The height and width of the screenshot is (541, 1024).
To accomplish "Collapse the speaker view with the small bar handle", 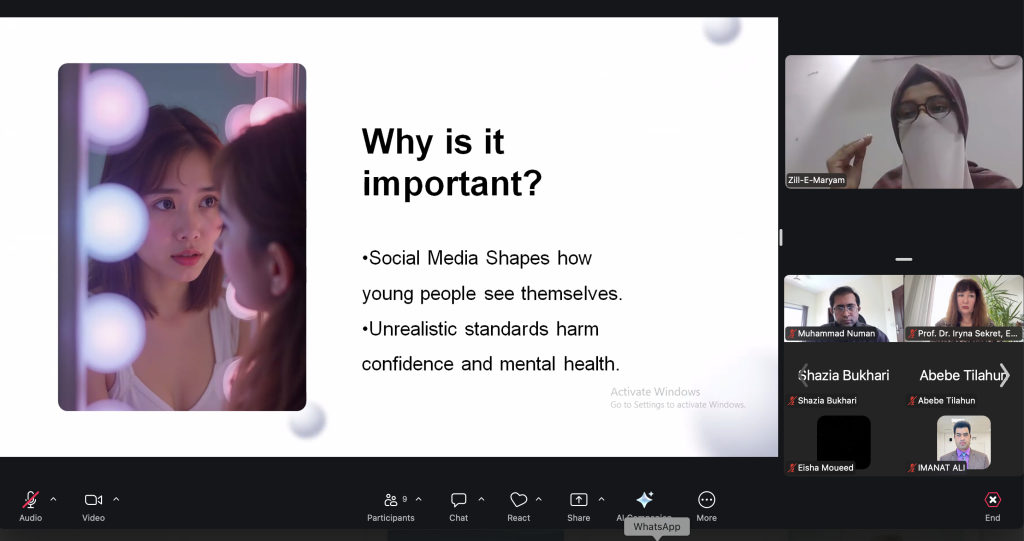I will 904,259.
